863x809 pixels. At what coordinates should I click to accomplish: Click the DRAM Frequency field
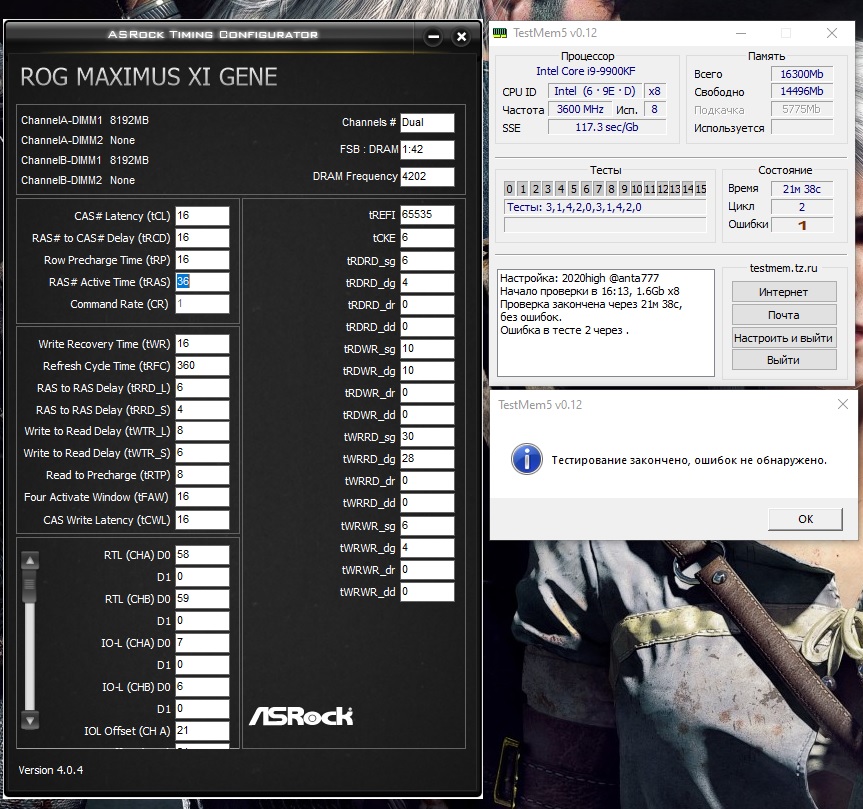coord(427,176)
